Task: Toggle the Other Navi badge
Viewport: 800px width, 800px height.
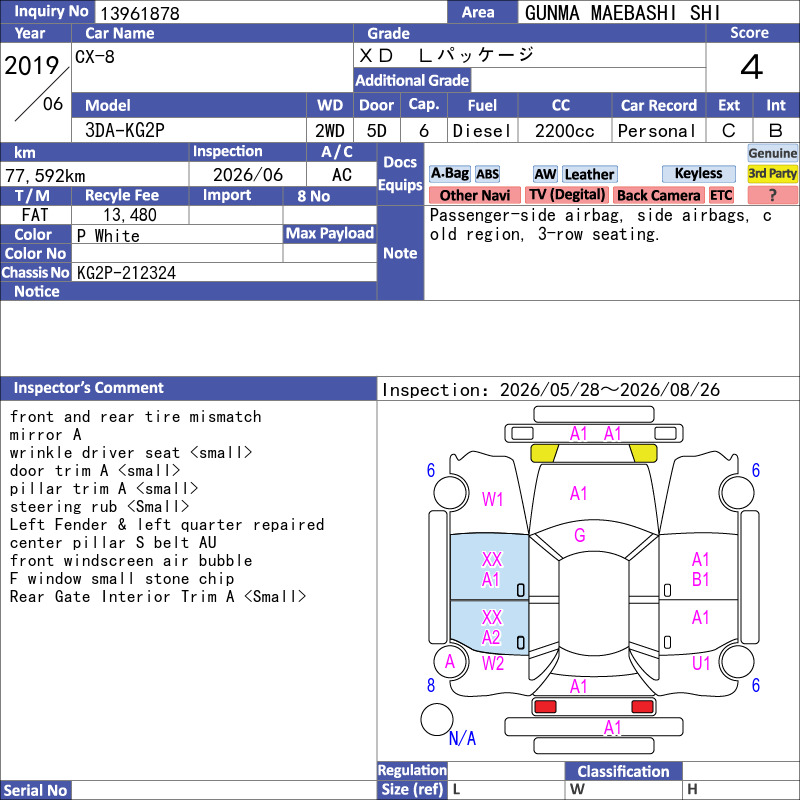Action: click(x=474, y=195)
